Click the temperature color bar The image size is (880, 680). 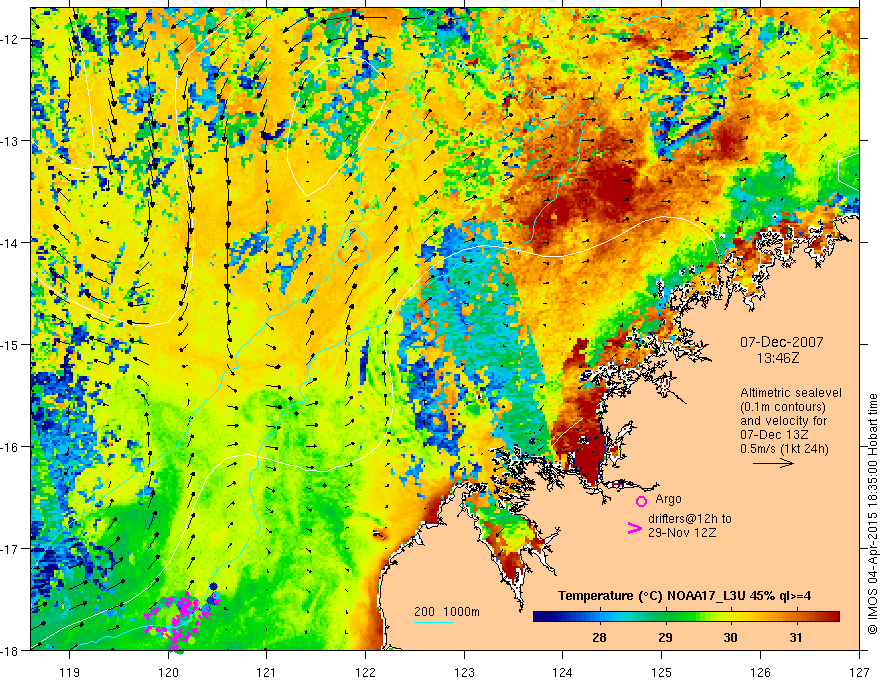tap(686, 616)
